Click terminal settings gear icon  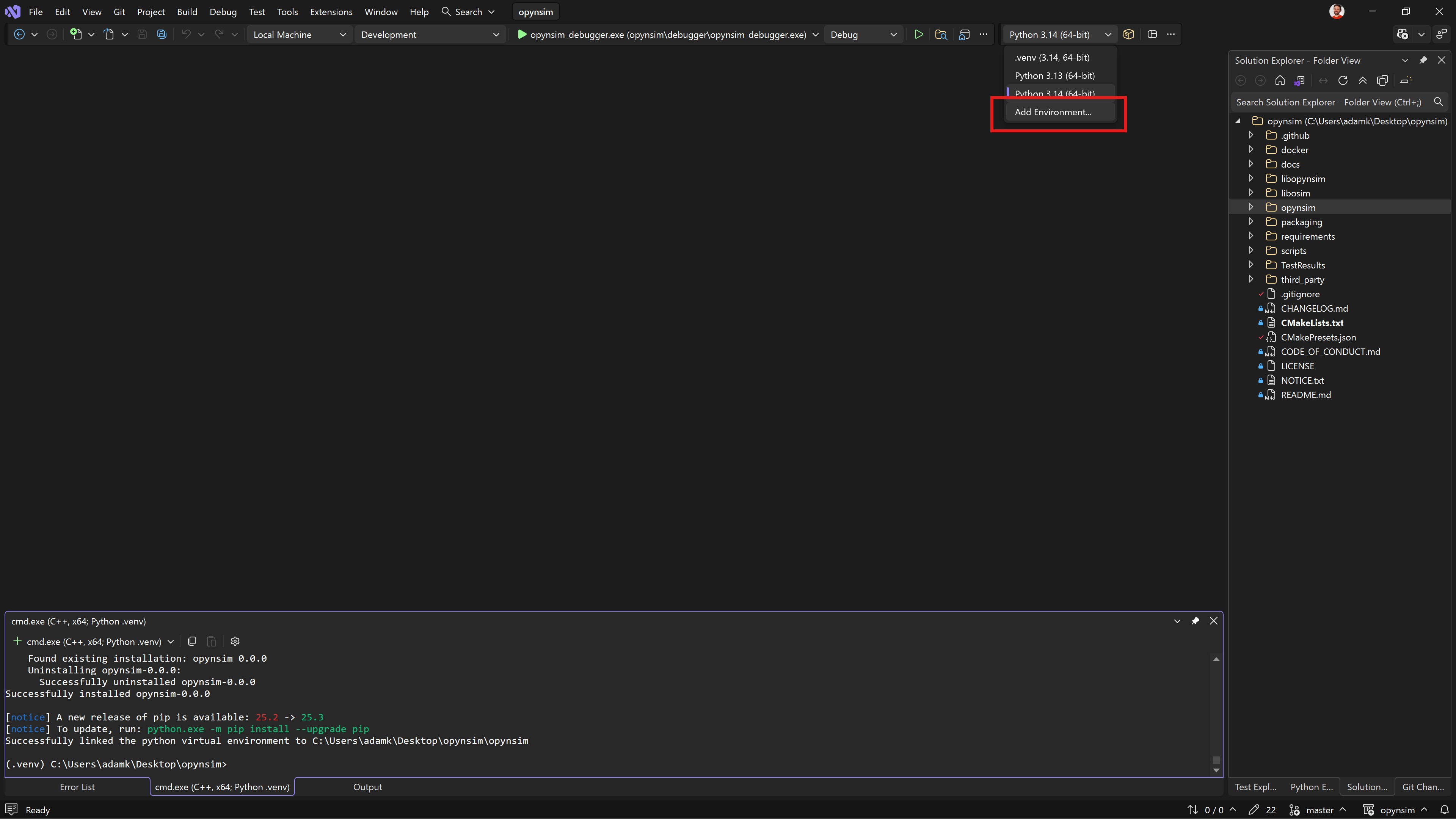click(x=235, y=641)
